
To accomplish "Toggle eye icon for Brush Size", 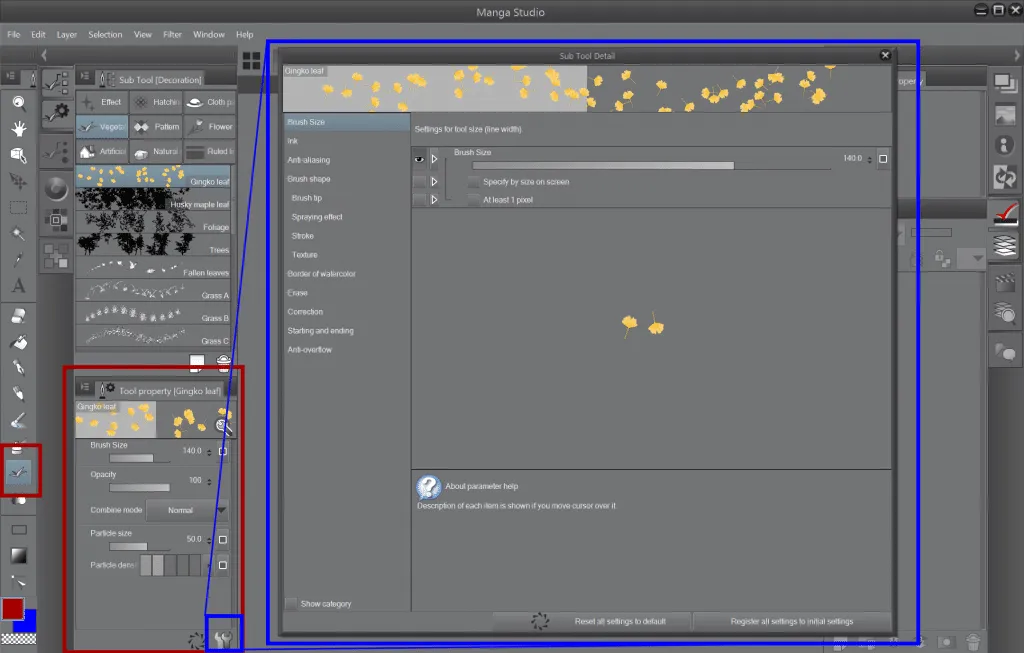I will pyautogui.click(x=419, y=159).
